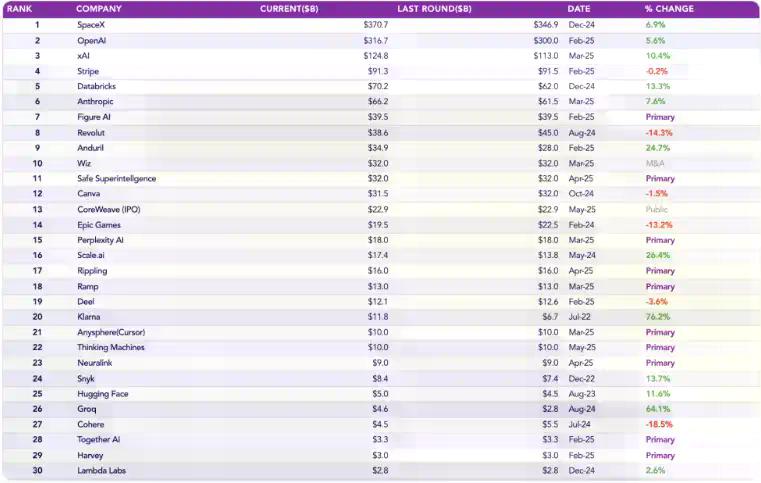Sort by the COMPANY column header
Image resolution: width=761 pixels, height=483 pixels.
pos(99,9)
